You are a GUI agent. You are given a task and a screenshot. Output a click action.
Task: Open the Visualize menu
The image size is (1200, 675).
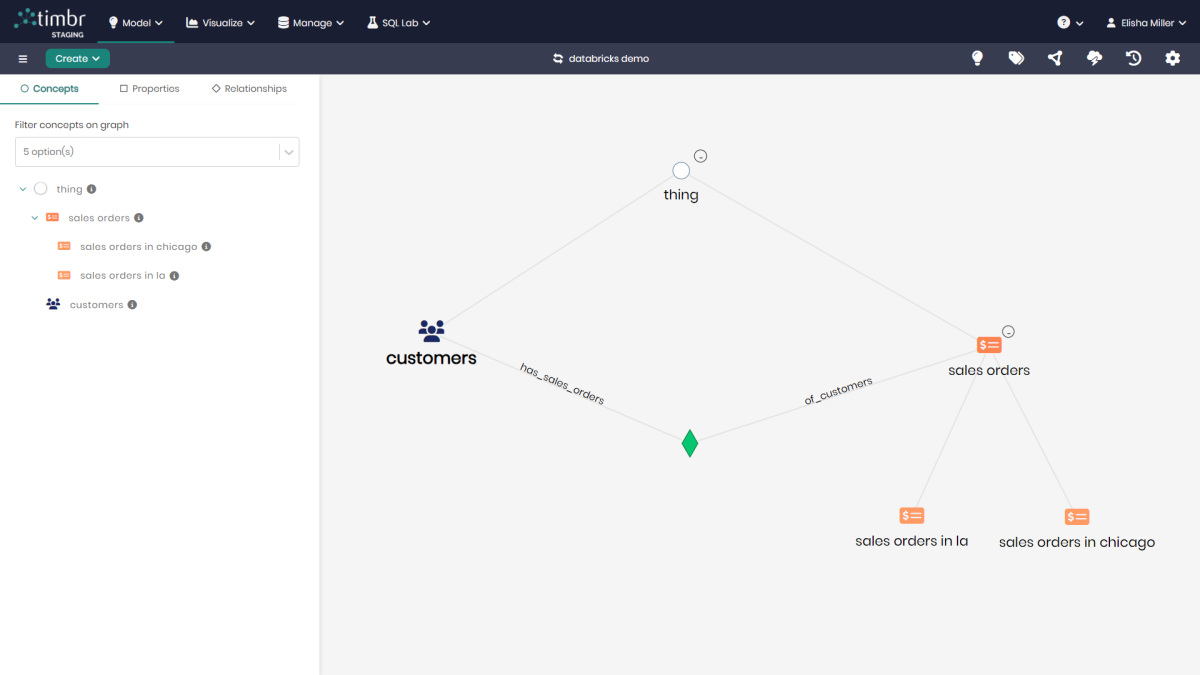point(220,22)
